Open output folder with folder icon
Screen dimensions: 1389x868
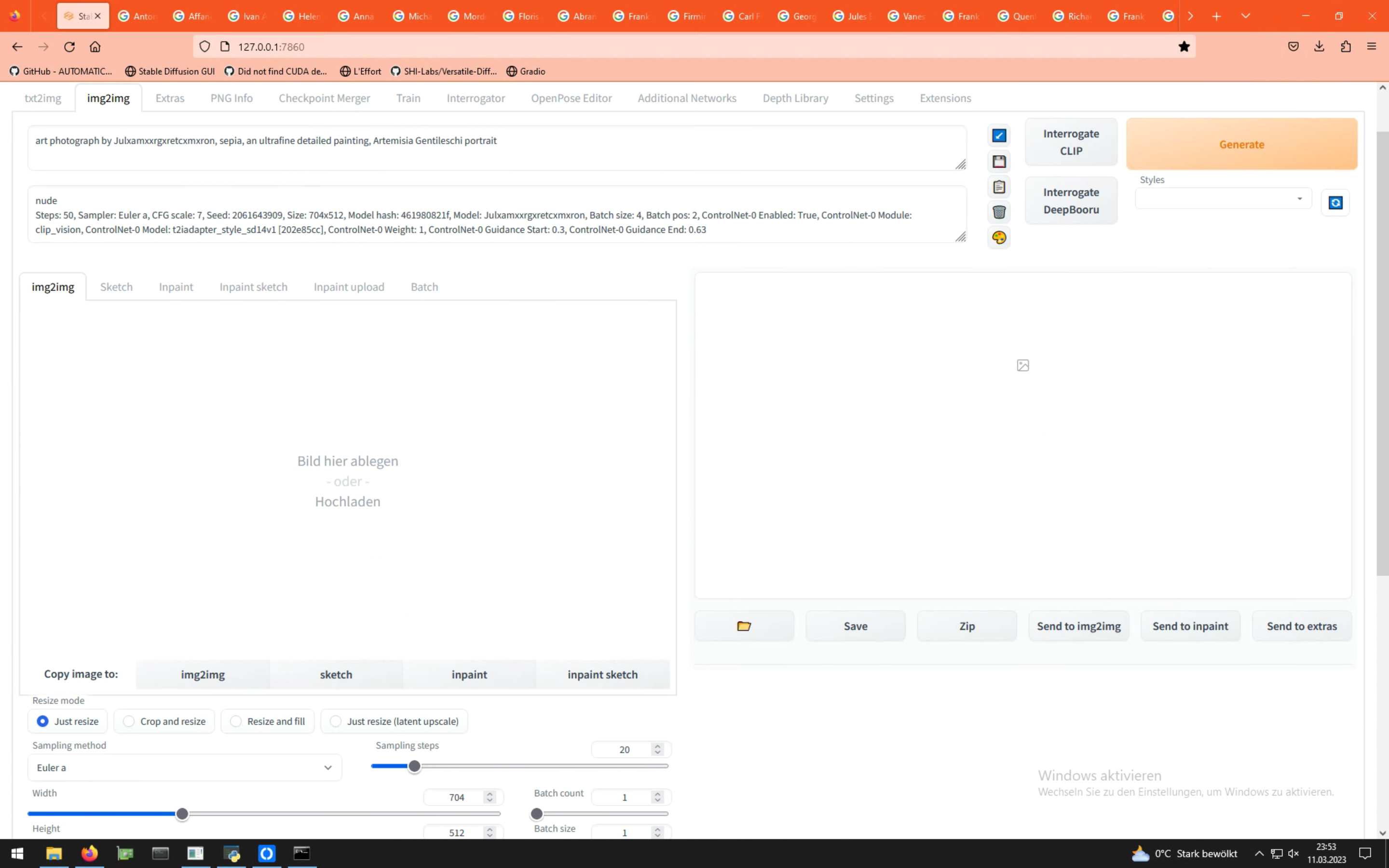tap(743, 625)
